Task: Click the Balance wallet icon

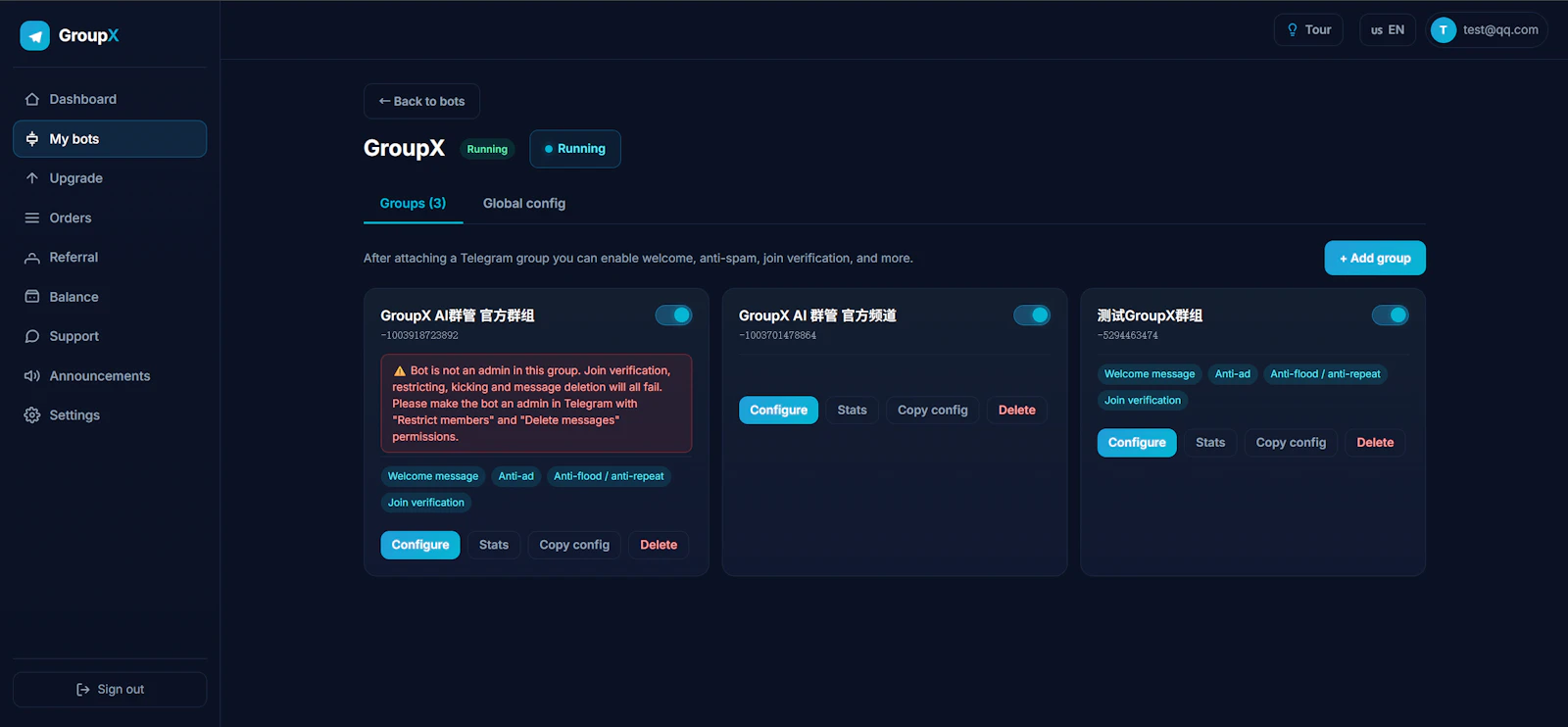Action: [x=32, y=297]
